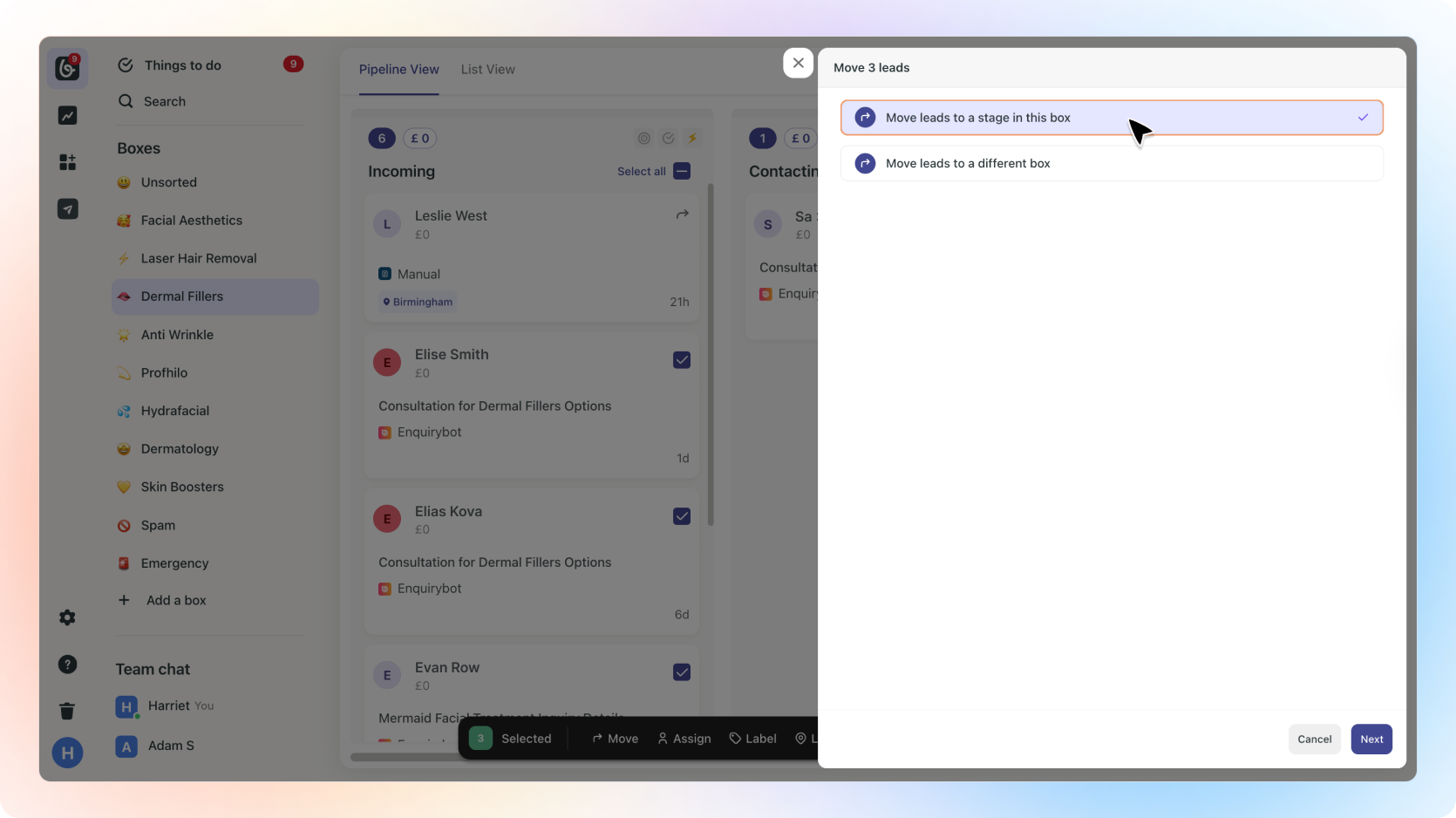Screen dimensions: 1456x818
Task: Click the Birmingham location tag
Action: coord(418,302)
